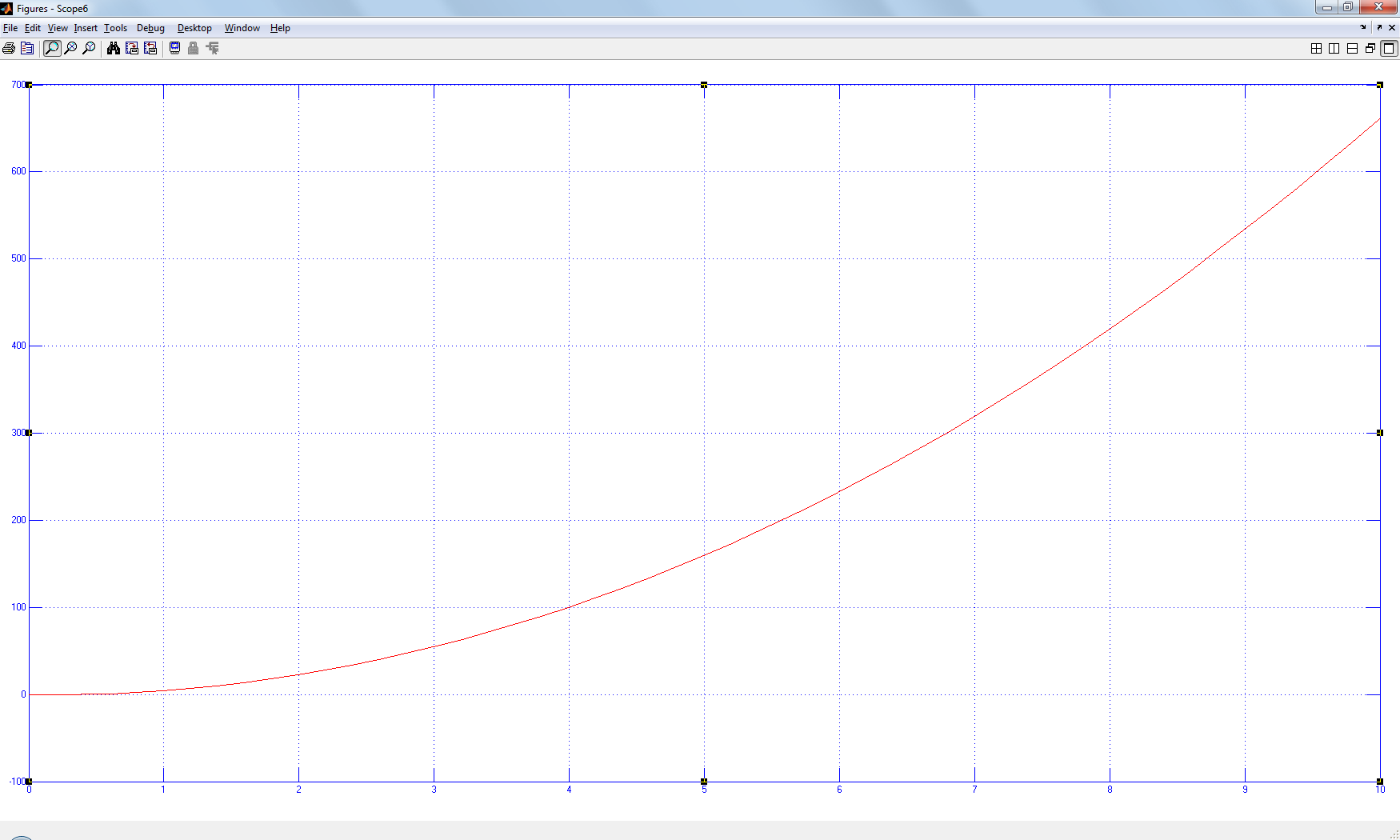Open the Insert menu

tap(86, 28)
